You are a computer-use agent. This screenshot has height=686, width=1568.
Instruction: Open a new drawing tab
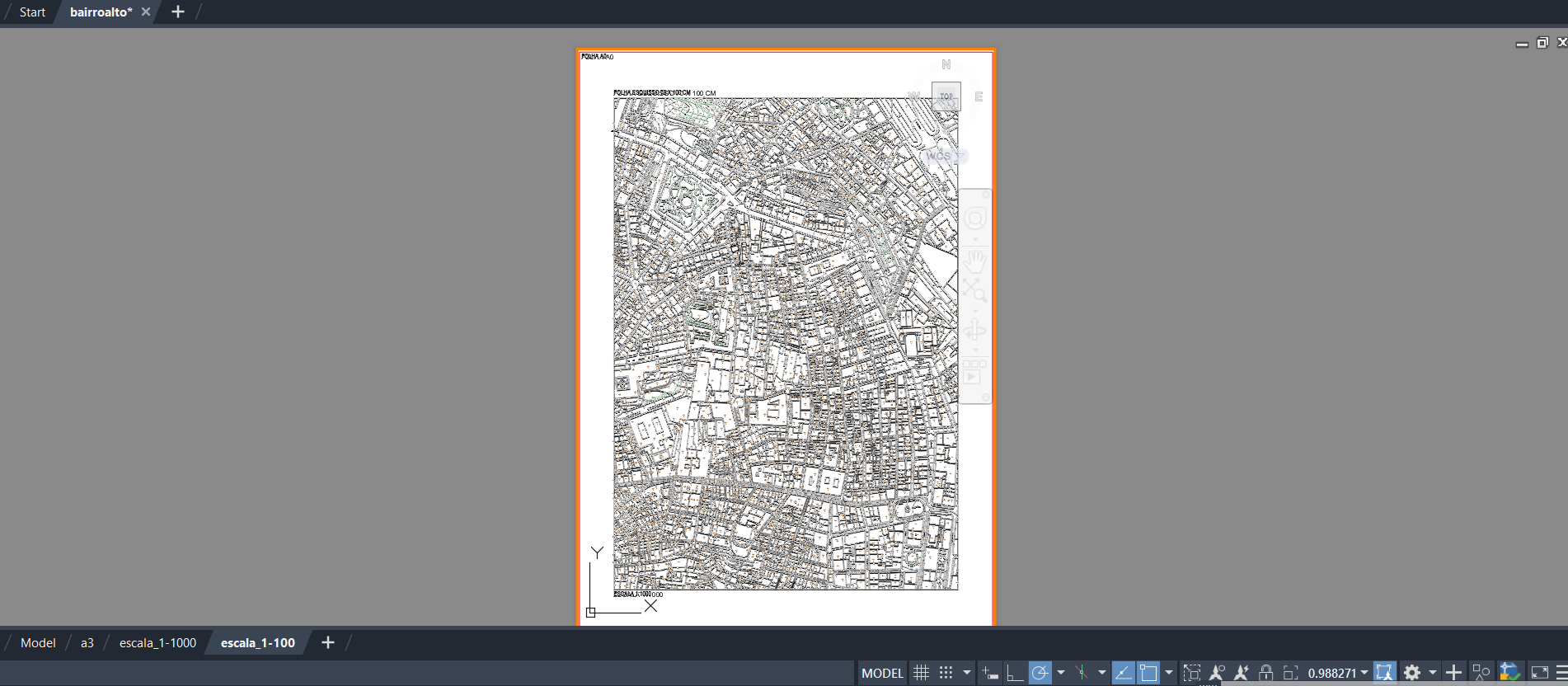click(x=178, y=12)
